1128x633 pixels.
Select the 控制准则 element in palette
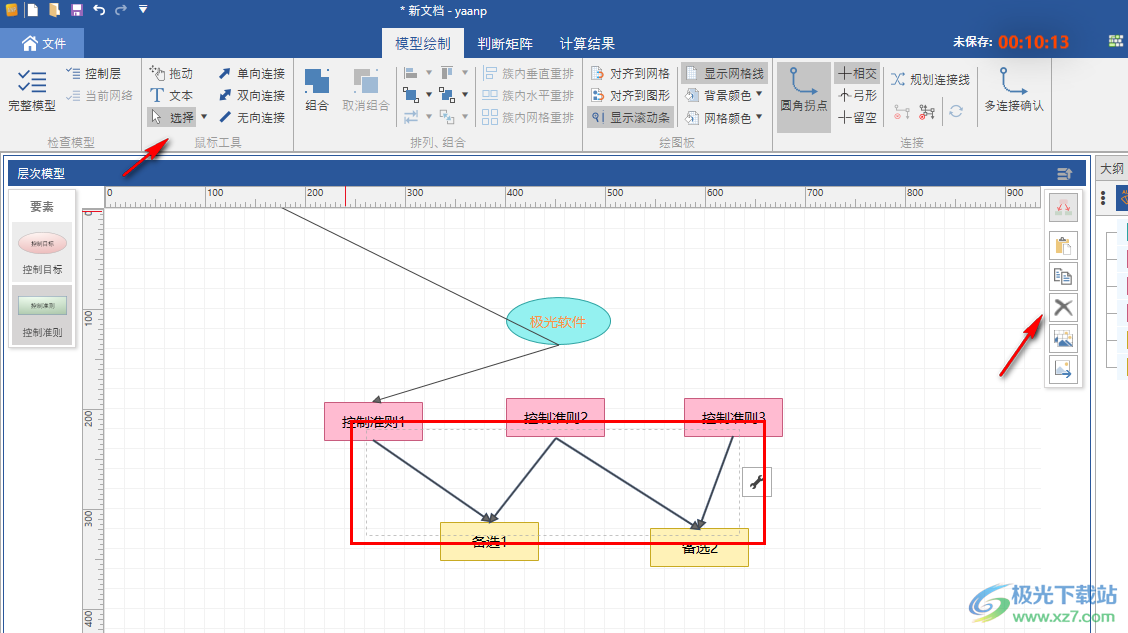click(x=42, y=315)
